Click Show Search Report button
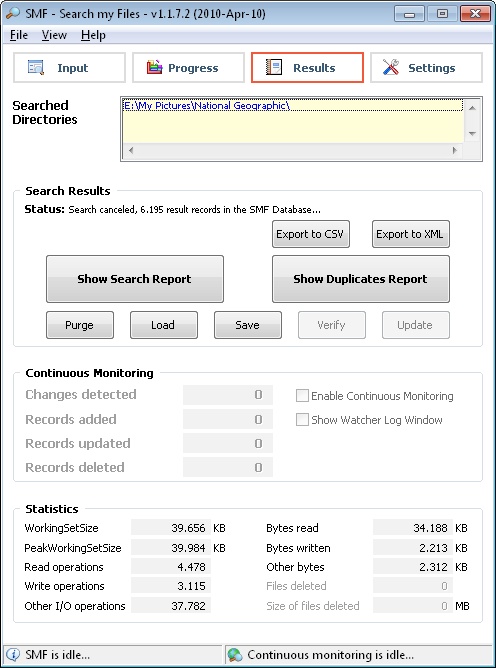Screen dimensions: 496x668 (x=135, y=279)
